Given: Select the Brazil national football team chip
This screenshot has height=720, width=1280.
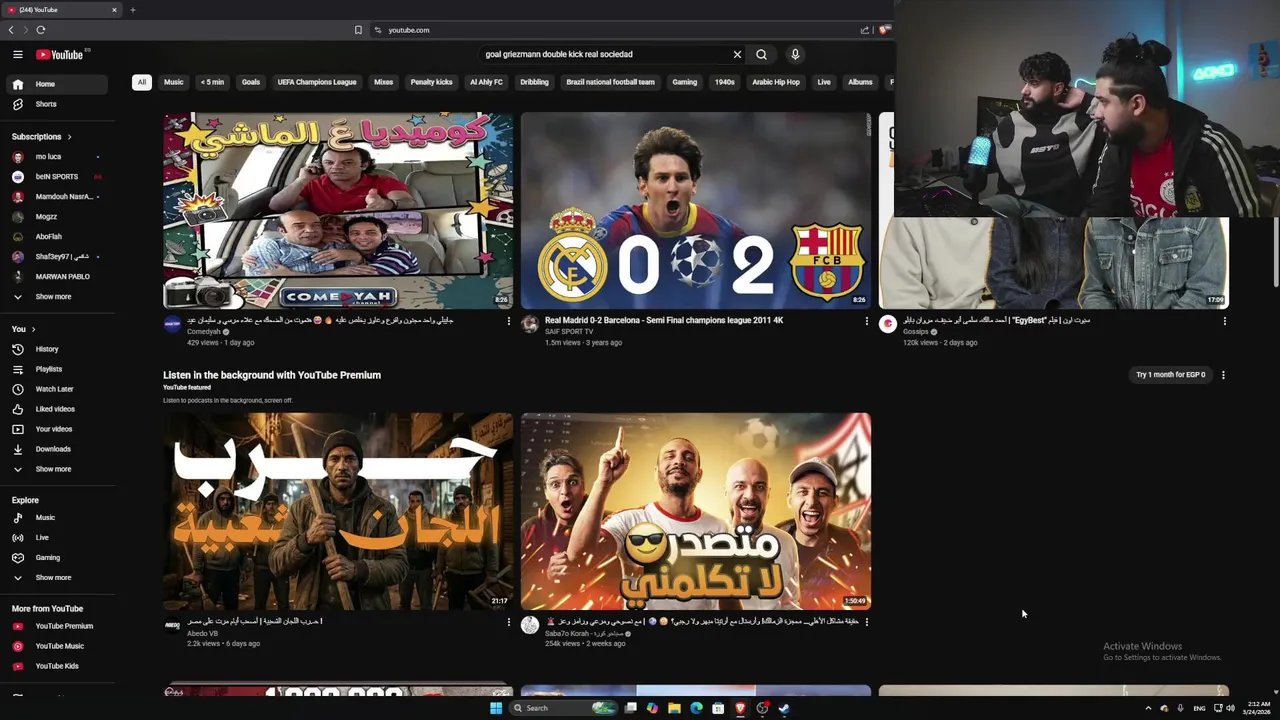Looking at the screenshot, I should pyautogui.click(x=610, y=82).
